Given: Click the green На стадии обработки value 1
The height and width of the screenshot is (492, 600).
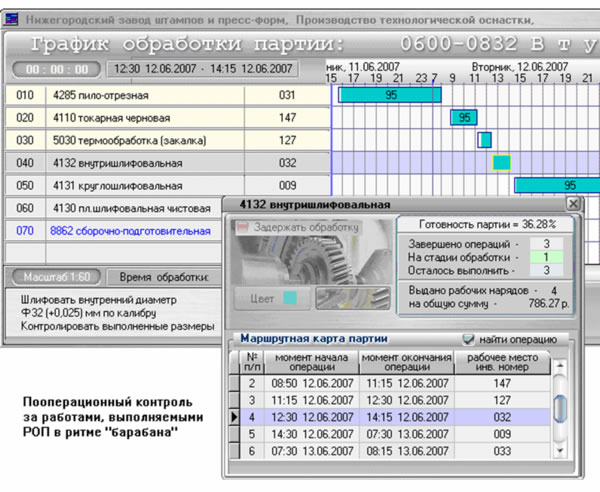Looking at the screenshot, I should (546, 257).
